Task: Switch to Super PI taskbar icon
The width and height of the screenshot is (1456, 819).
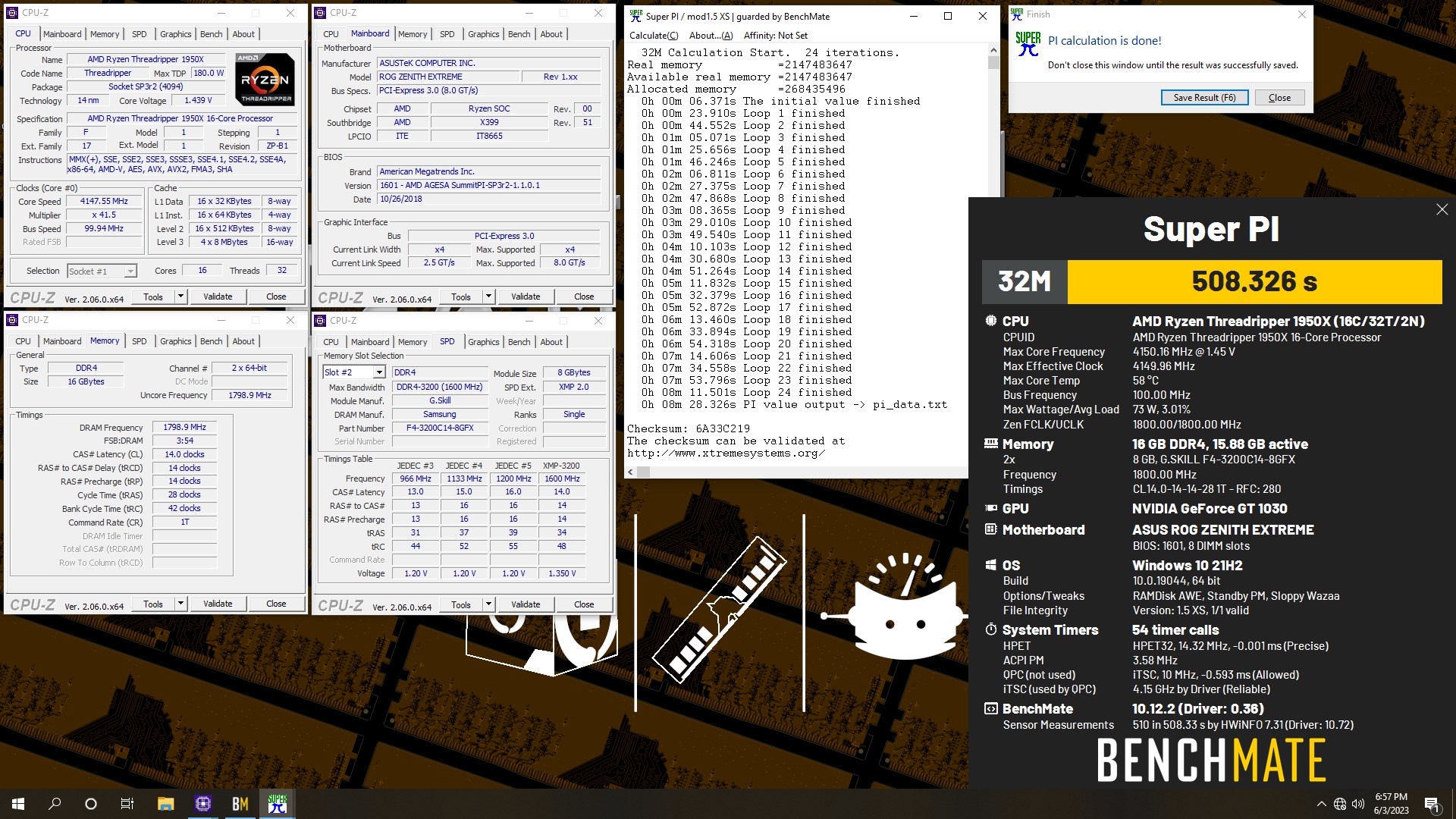Action: tap(277, 804)
